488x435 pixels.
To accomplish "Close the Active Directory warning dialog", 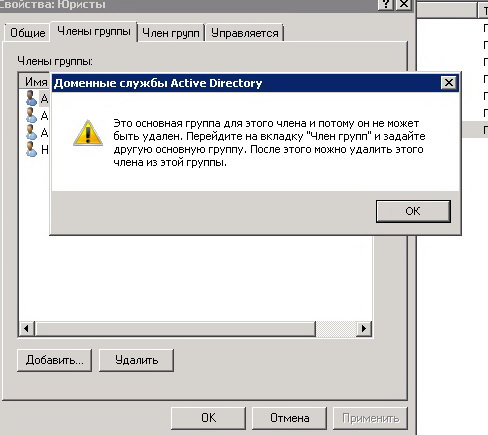I will point(448,82).
